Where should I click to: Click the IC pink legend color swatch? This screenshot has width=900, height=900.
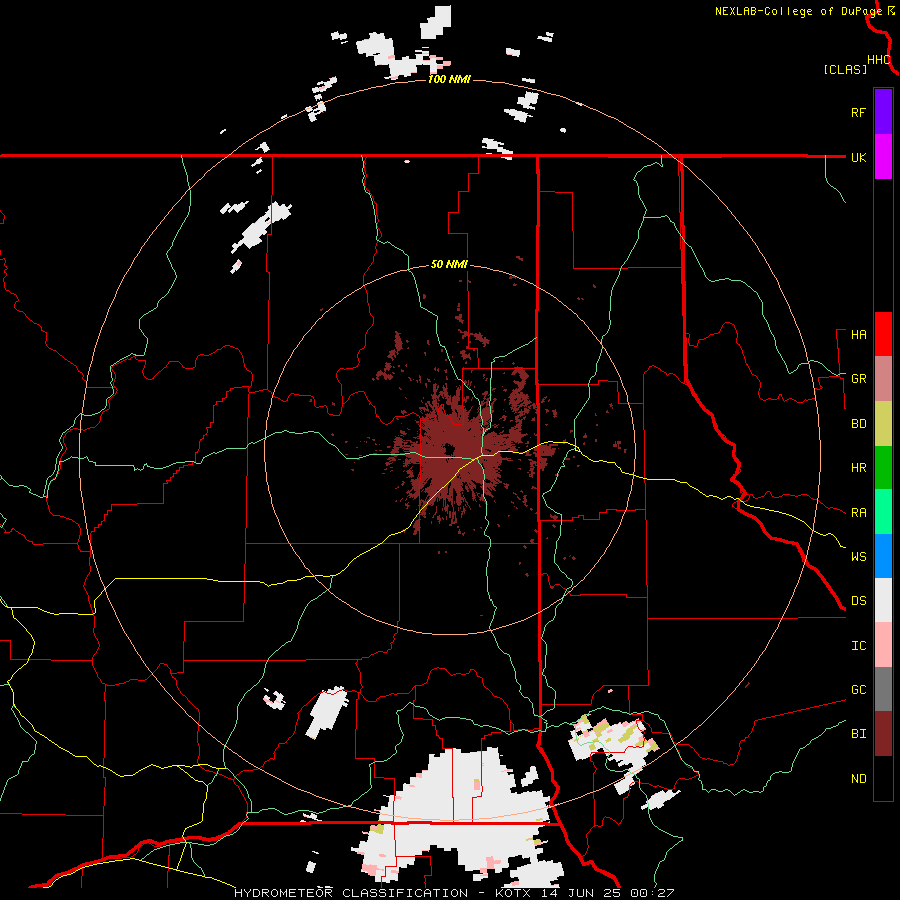click(x=883, y=645)
